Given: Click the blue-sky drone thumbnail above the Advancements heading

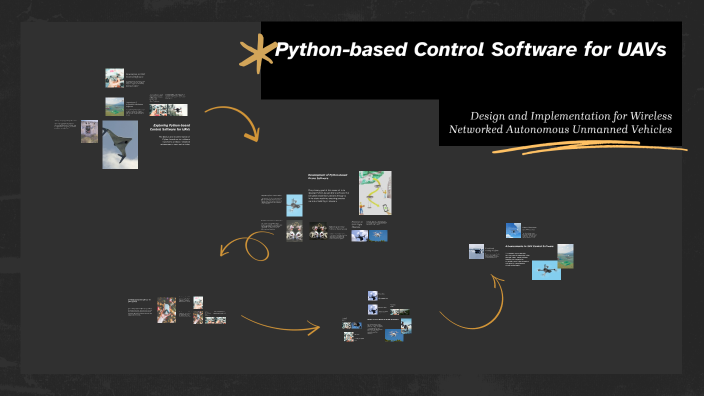Looking at the screenshot, I should click(x=513, y=230).
